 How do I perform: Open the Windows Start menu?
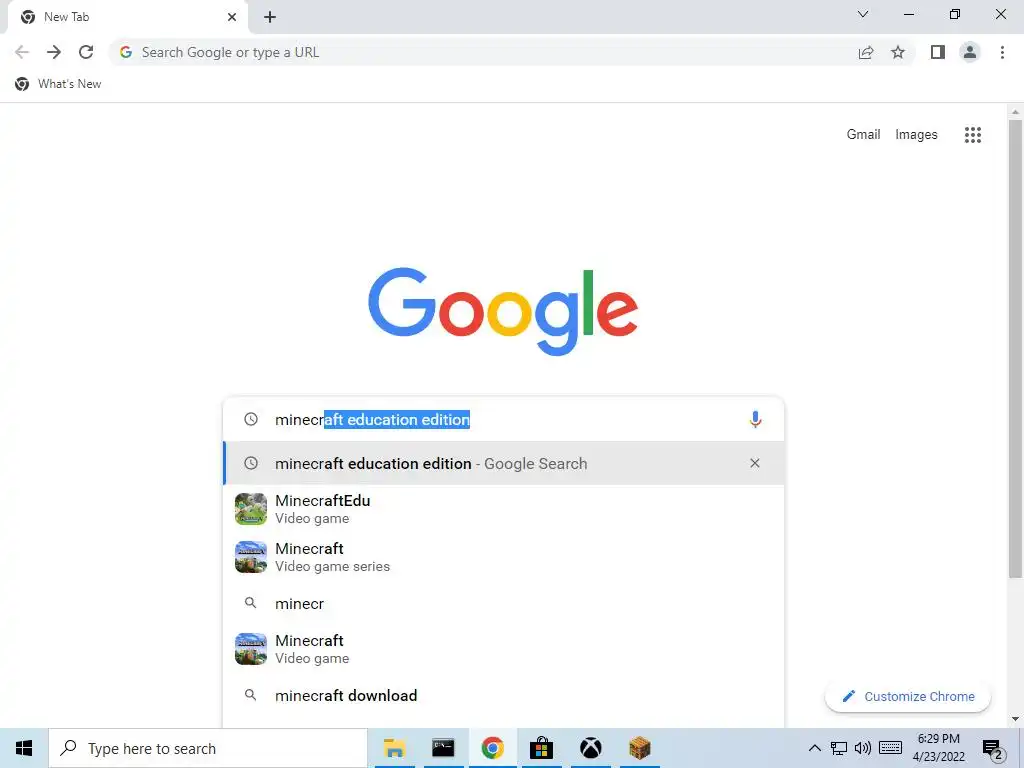click(x=24, y=748)
